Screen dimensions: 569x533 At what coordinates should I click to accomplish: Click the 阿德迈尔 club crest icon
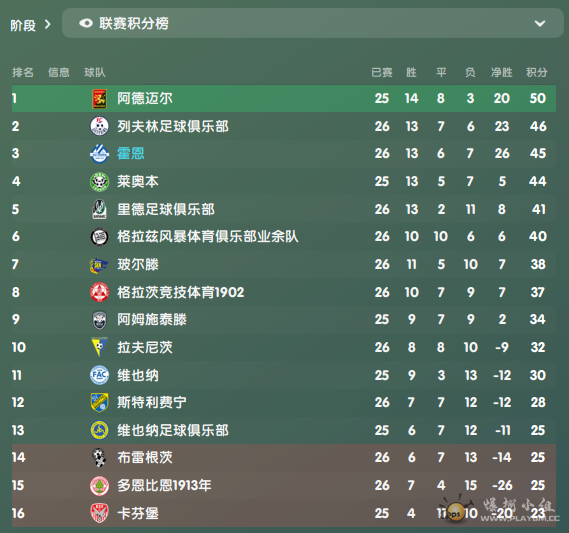(99, 99)
